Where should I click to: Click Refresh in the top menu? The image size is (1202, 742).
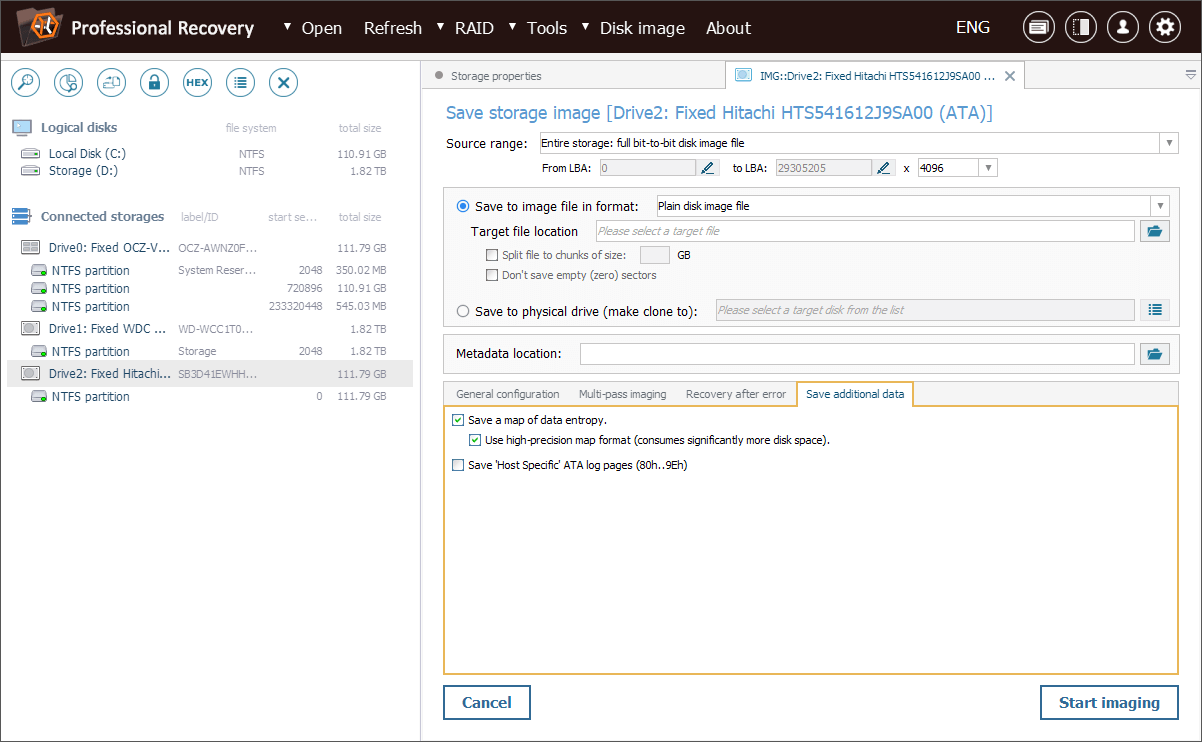(392, 28)
